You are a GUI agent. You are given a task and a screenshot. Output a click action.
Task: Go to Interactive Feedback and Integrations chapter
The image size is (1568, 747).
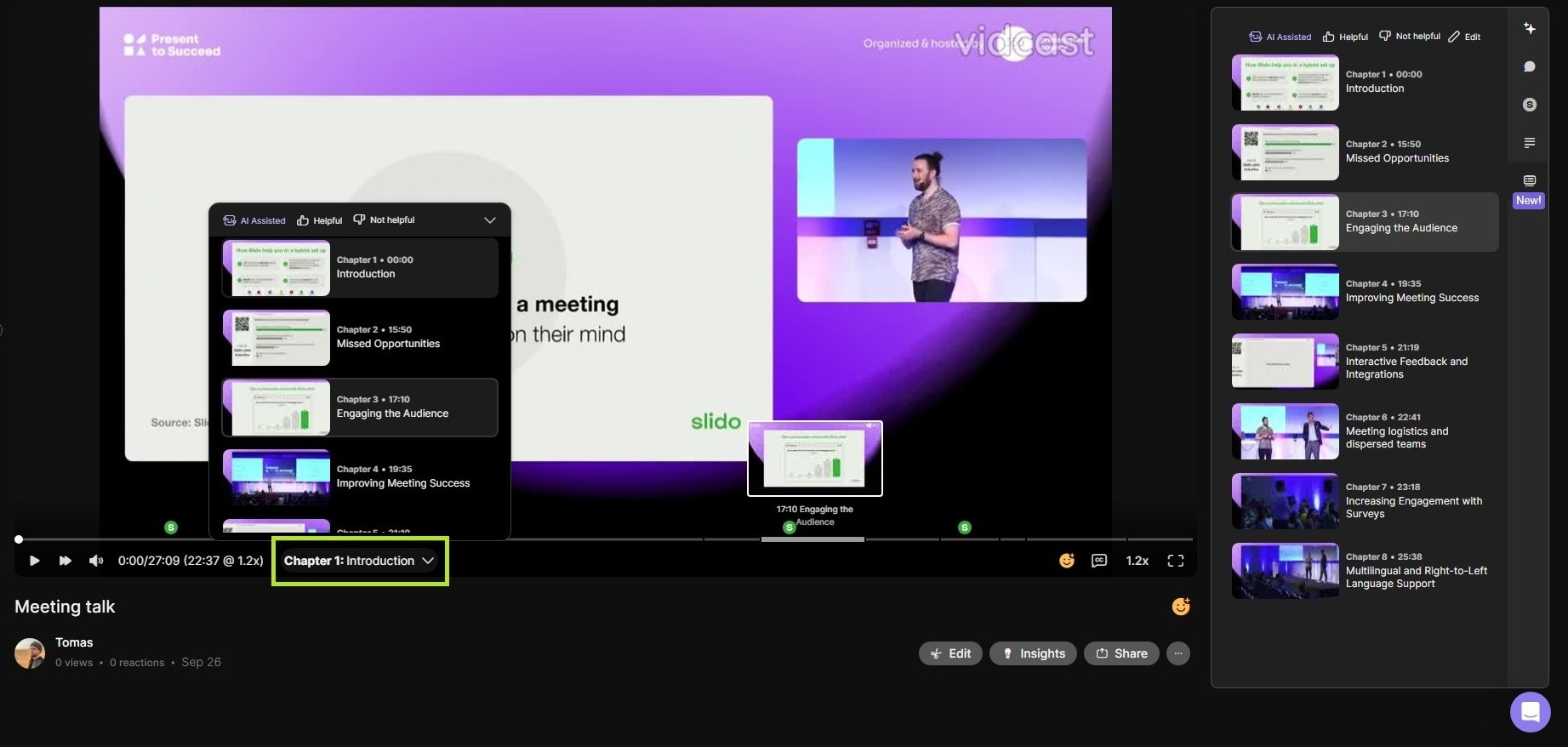click(x=1365, y=361)
